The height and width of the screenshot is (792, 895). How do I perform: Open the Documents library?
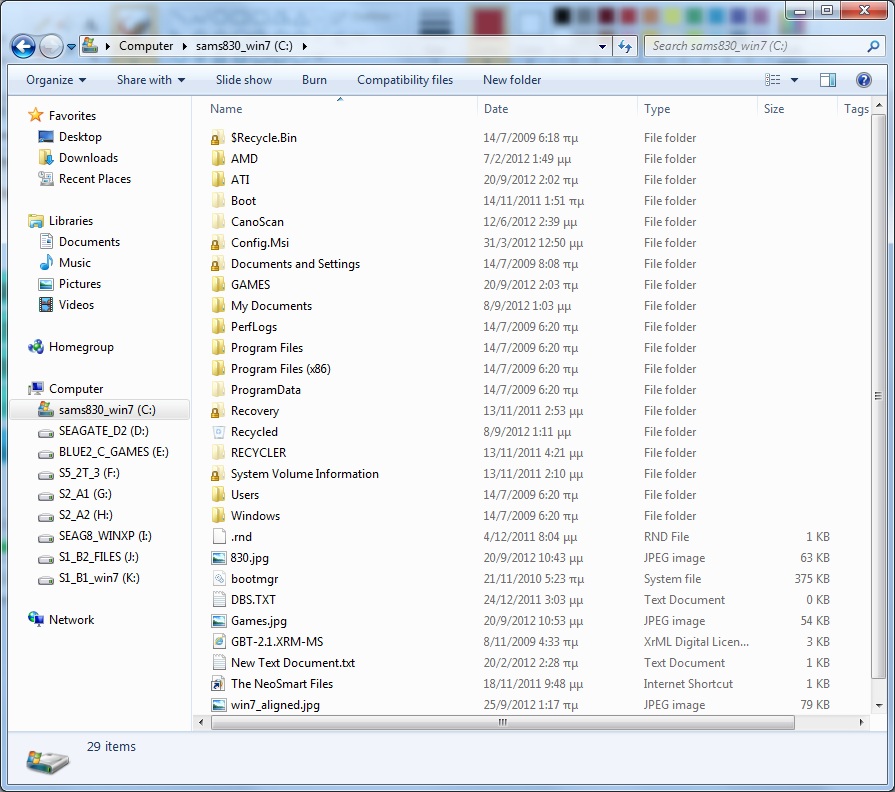[x=89, y=242]
